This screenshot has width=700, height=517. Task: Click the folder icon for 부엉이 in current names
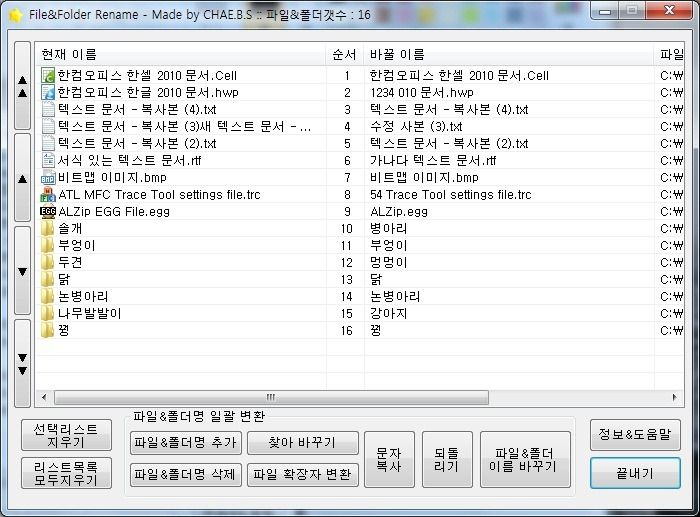tap(47, 245)
